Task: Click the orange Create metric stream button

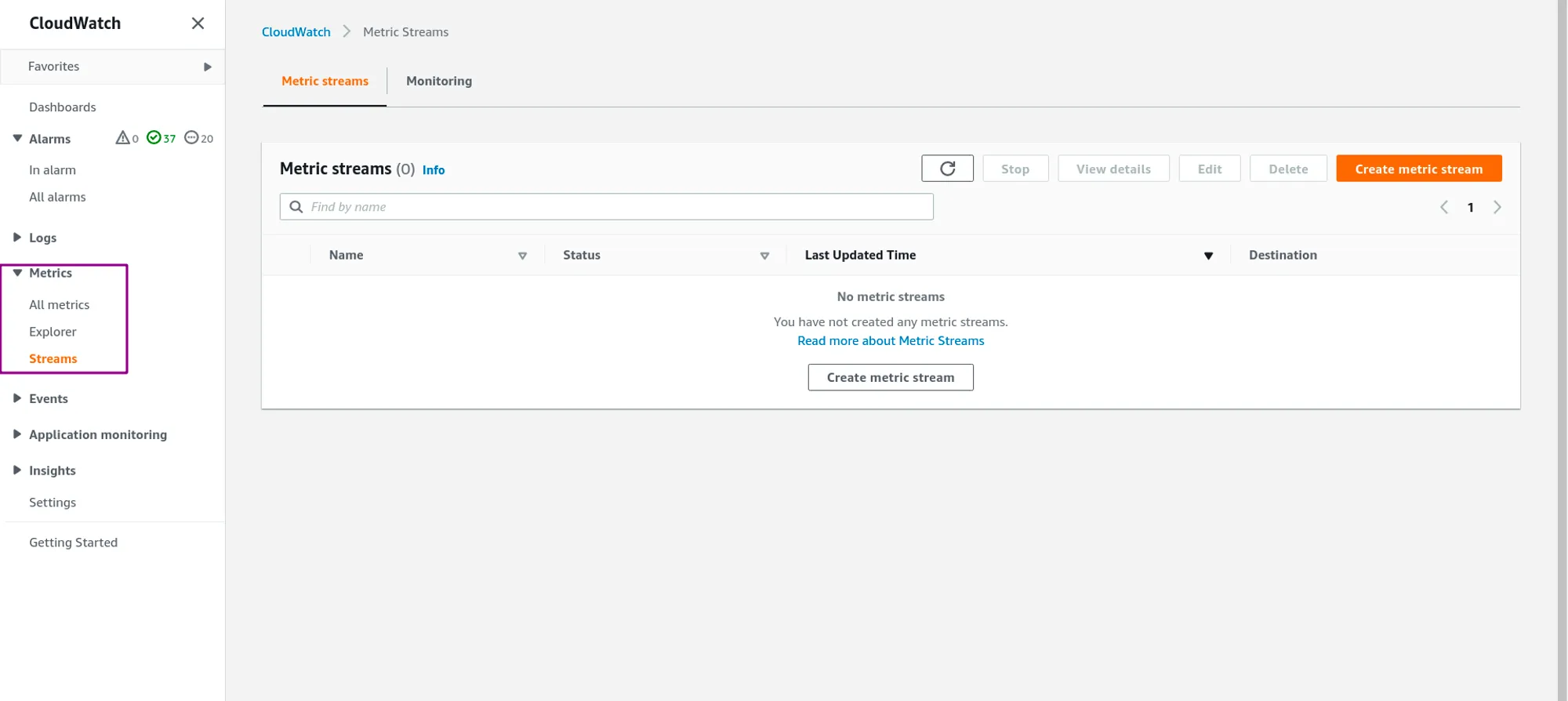Action: [x=1418, y=169]
